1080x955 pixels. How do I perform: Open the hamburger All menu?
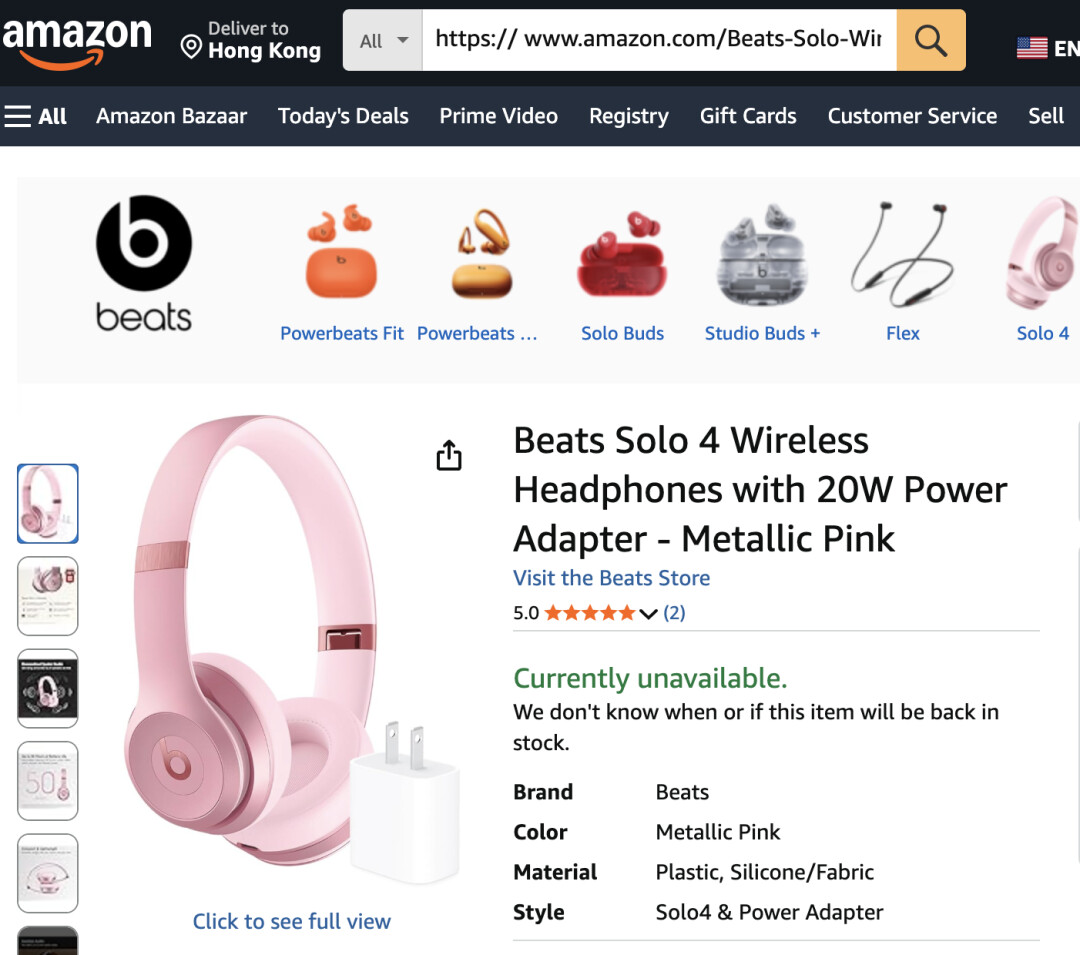click(x=36, y=116)
